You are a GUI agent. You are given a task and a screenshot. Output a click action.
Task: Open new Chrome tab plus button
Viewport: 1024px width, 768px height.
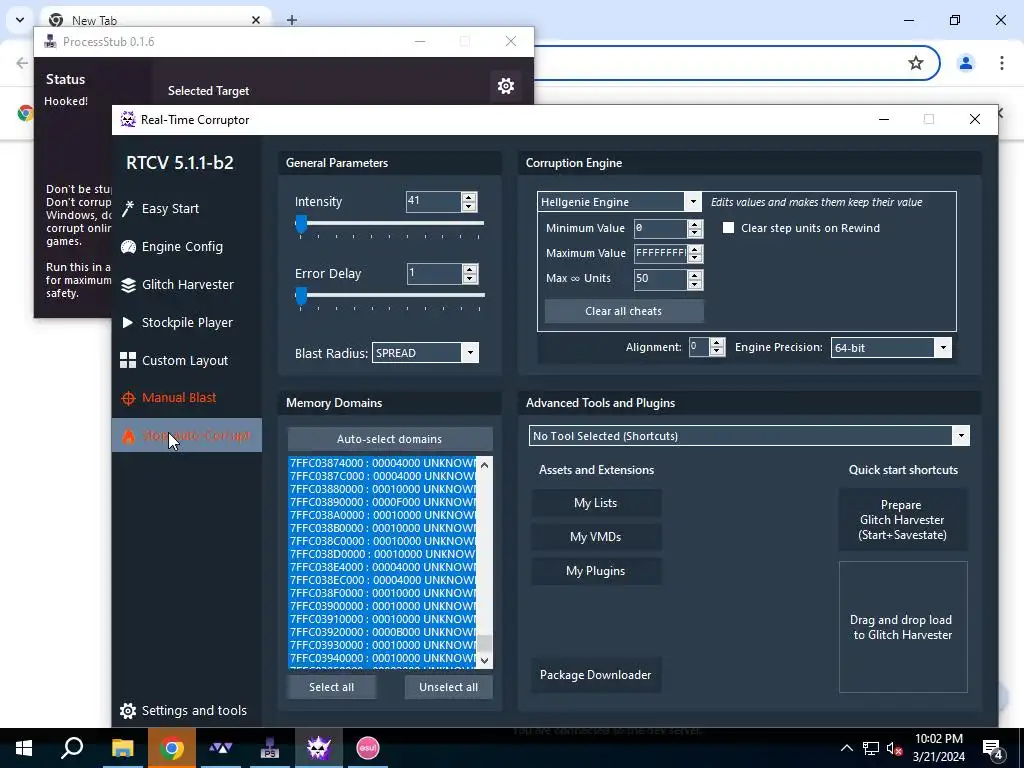point(292,20)
